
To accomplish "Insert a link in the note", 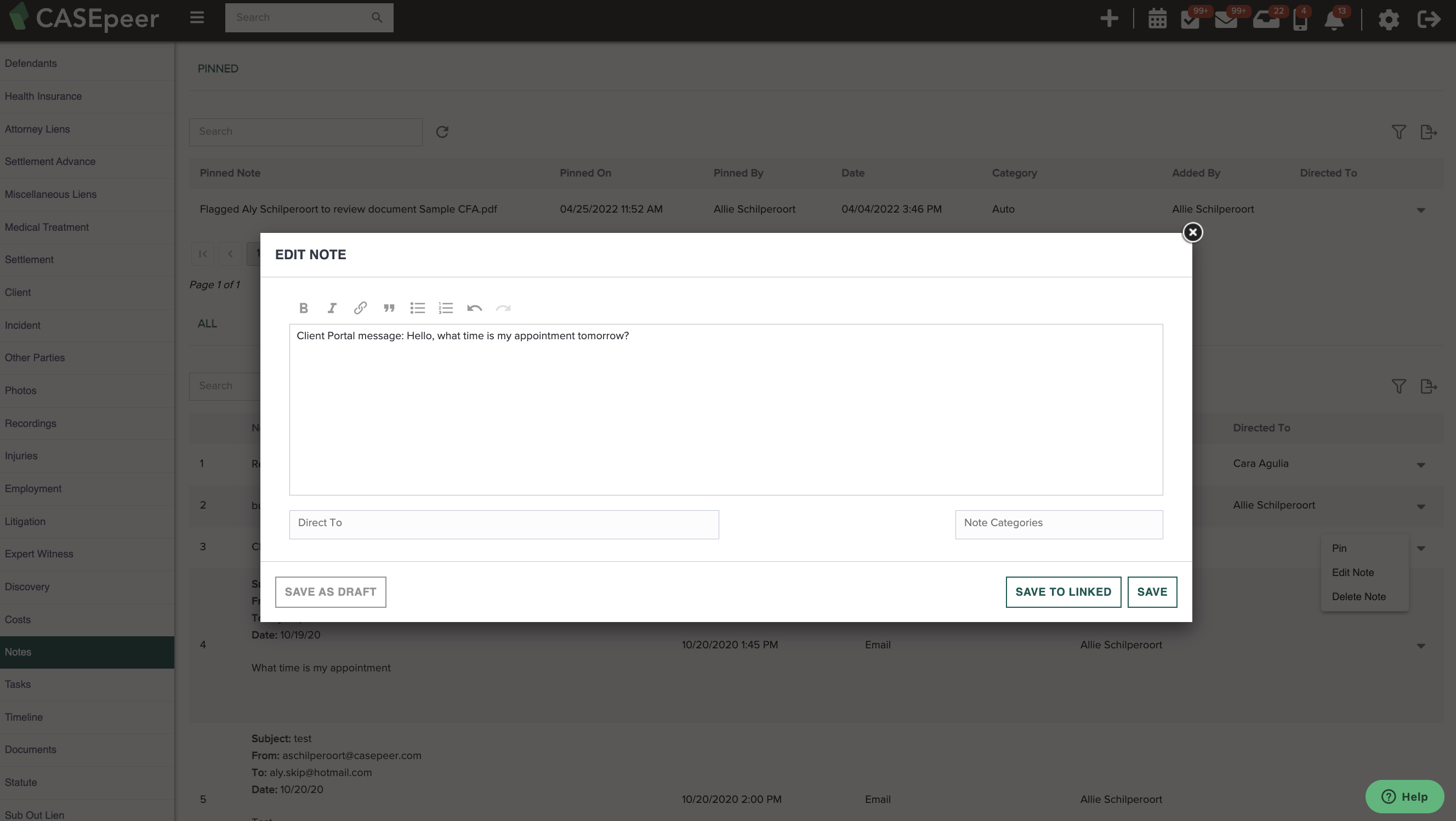I will (x=361, y=308).
